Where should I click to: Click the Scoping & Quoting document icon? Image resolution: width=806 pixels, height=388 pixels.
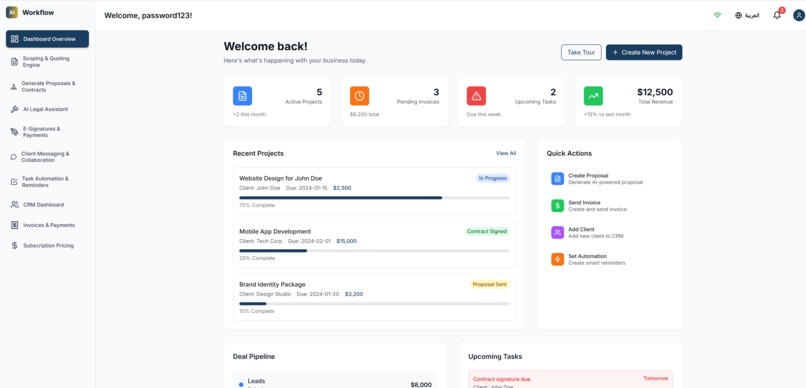point(14,62)
